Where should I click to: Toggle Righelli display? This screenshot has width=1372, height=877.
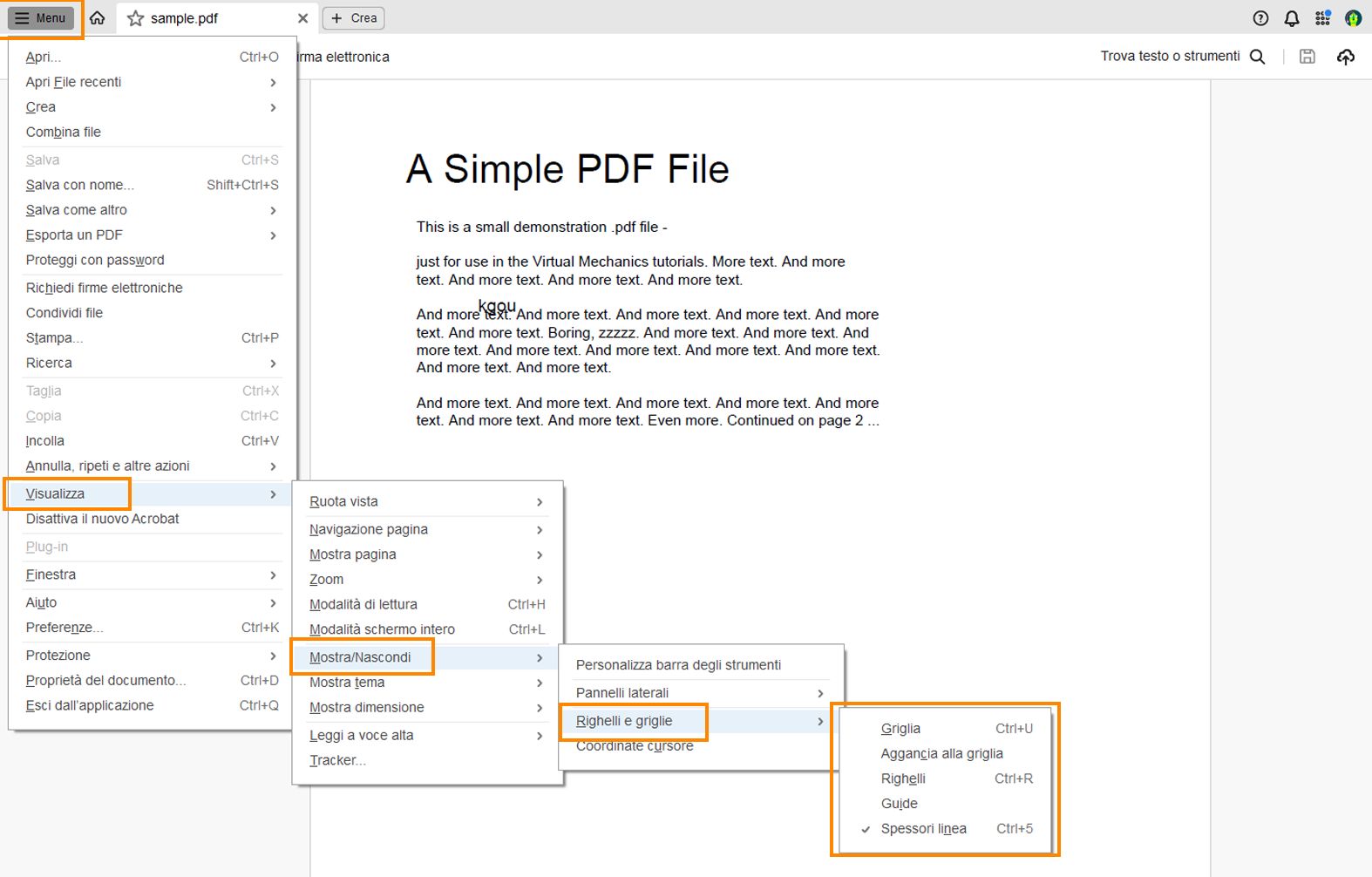945,779
